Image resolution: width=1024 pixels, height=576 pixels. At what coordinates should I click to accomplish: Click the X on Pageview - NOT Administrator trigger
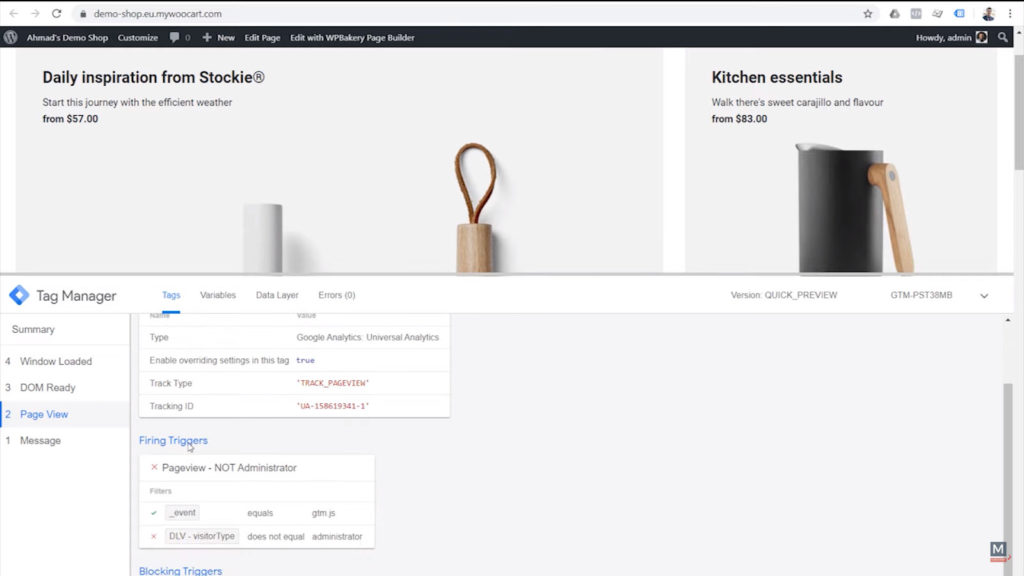(152, 467)
